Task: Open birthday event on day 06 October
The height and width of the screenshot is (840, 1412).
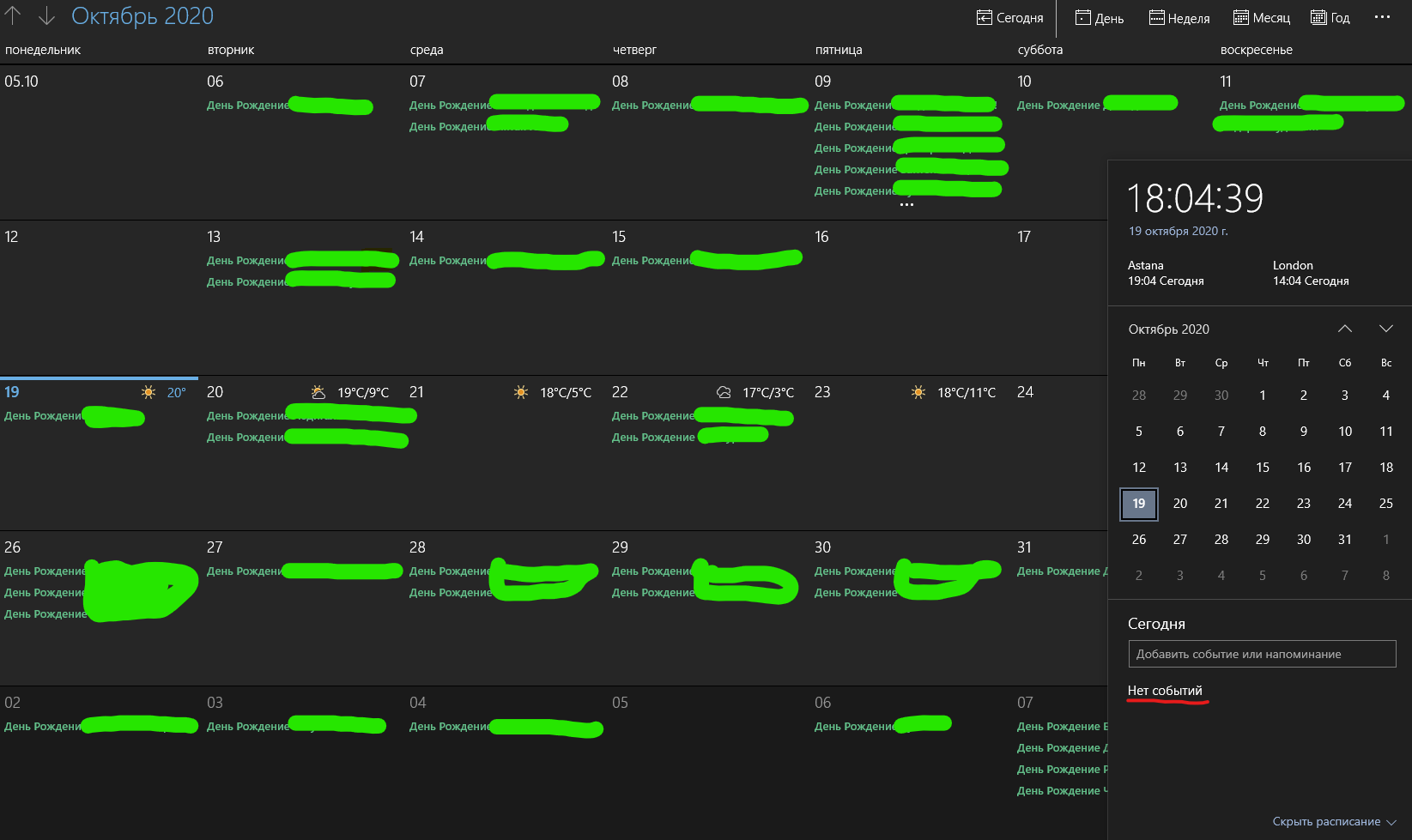Action: [x=289, y=106]
